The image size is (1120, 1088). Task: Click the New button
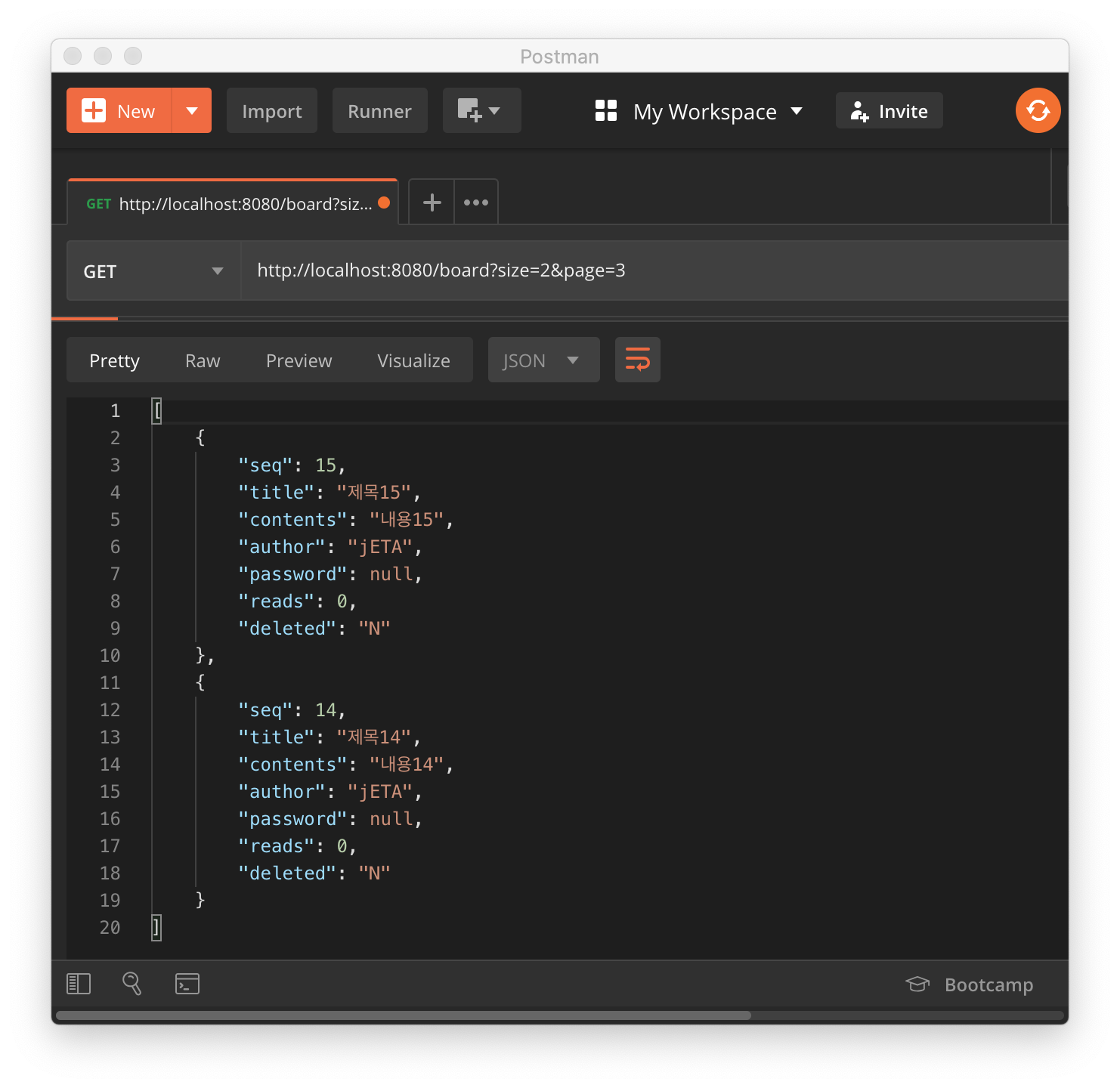[119, 110]
